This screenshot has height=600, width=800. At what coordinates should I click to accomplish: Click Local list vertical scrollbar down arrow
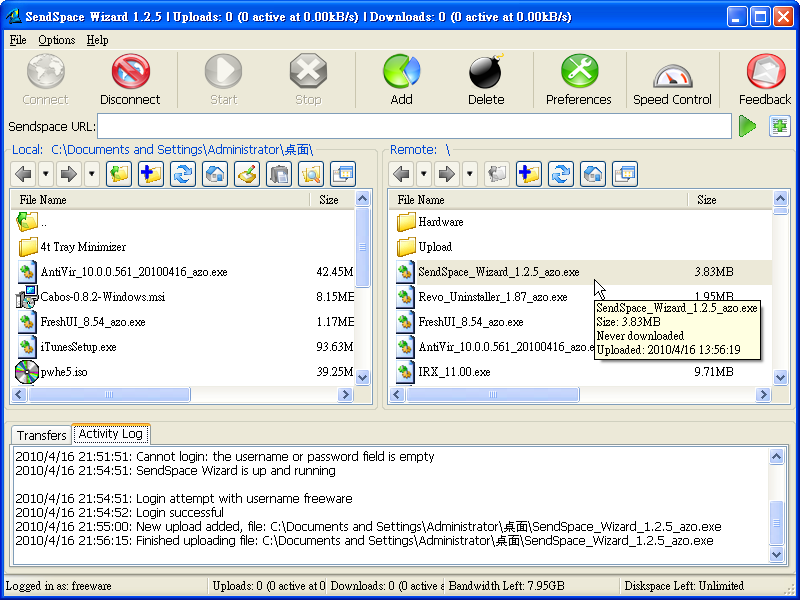[x=363, y=378]
